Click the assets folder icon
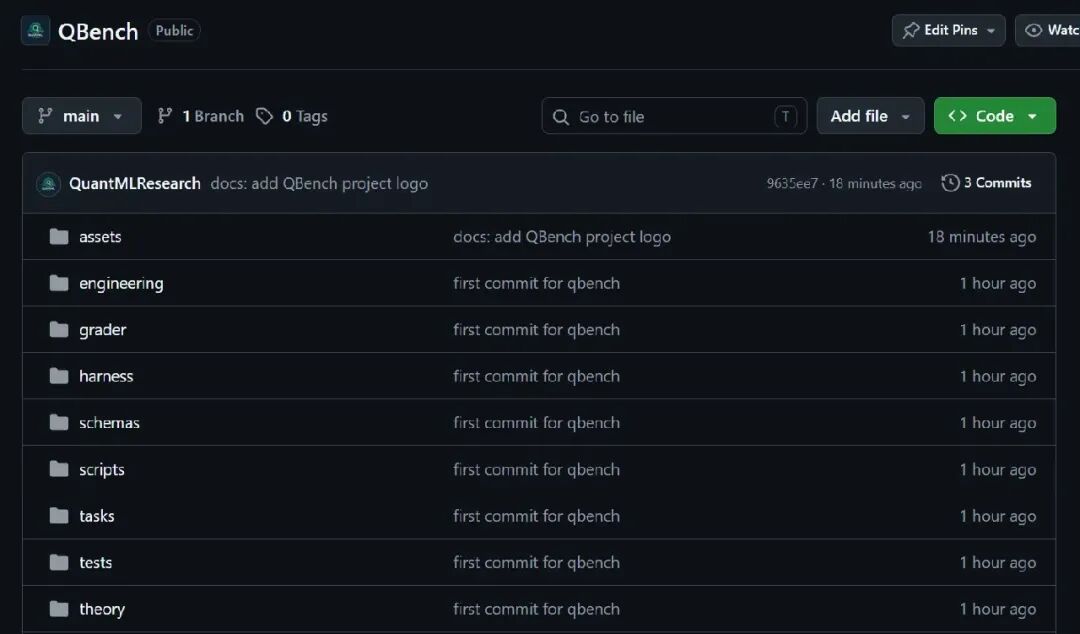This screenshot has height=634, width=1080. point(59,236)
